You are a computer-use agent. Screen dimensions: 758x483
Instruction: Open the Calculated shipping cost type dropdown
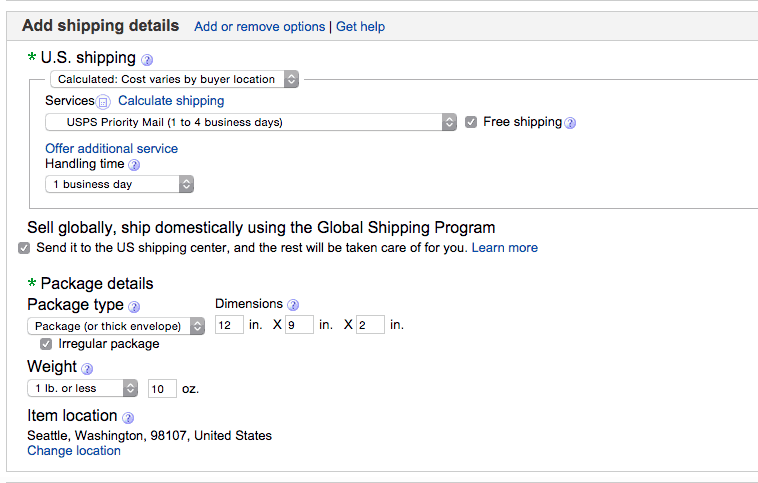(174, 79)
